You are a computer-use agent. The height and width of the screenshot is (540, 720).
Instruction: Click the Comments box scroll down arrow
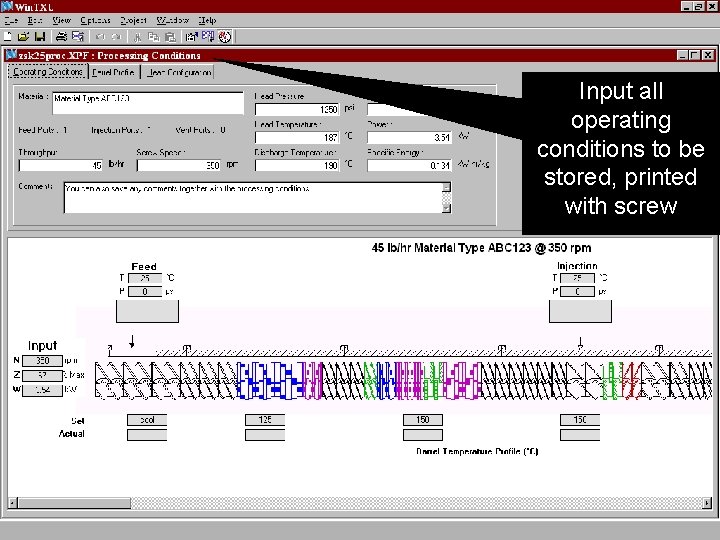click(x=446, y=208)
